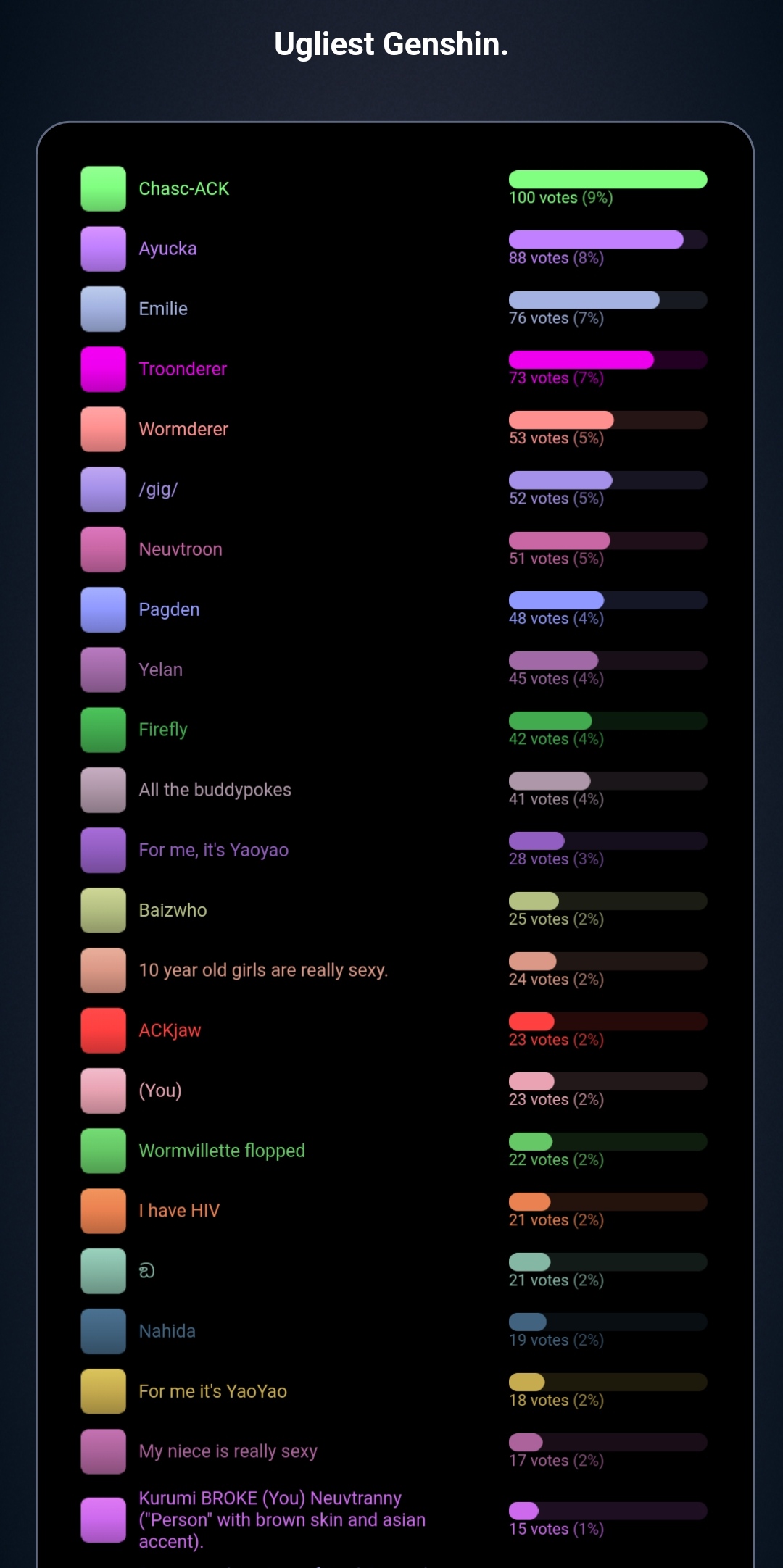This screenshot has height=1568, width=783.
Task: Click the 45 votes Yelan progress bar
Action: pos(608,660)
